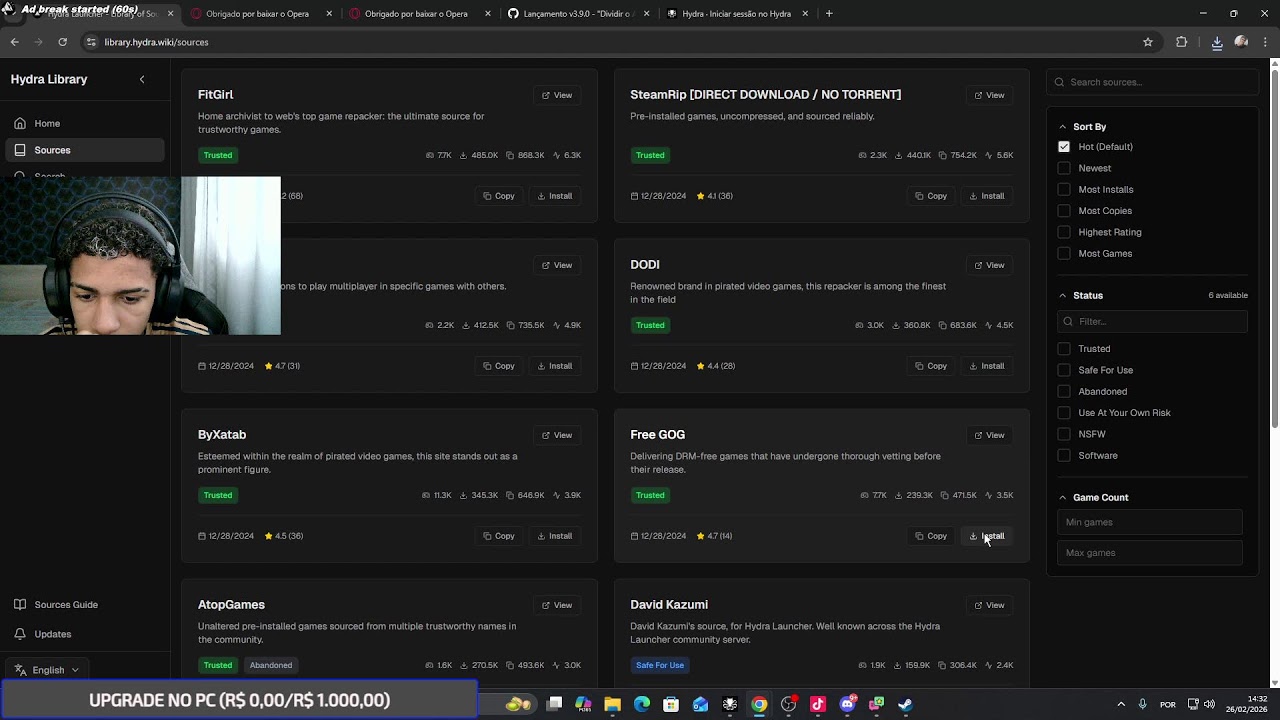Bookmark this page with the star
The width and height of the screenshot is (1280, 720).
[x=1148, y=42]
